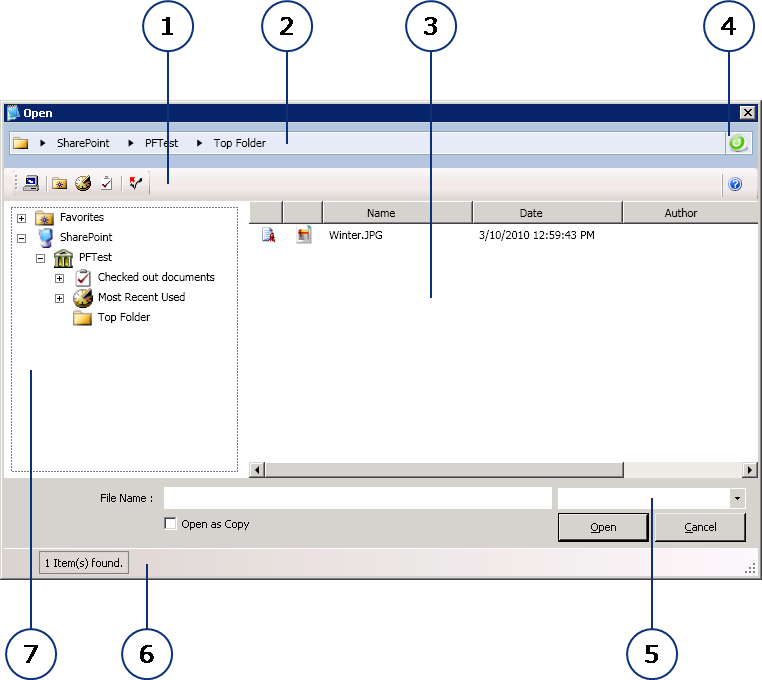Click the scroll right arrow

point(750,470)
